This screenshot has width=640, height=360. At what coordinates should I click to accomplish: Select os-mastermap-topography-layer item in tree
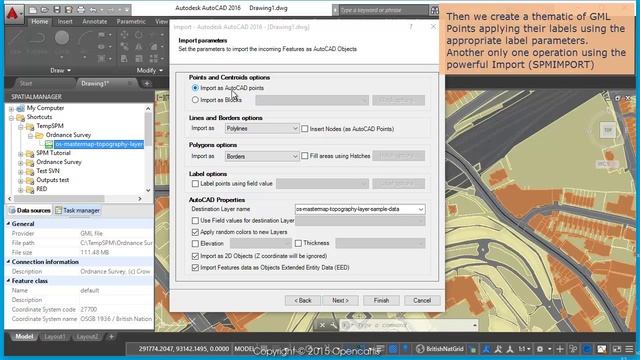[99, 144]
